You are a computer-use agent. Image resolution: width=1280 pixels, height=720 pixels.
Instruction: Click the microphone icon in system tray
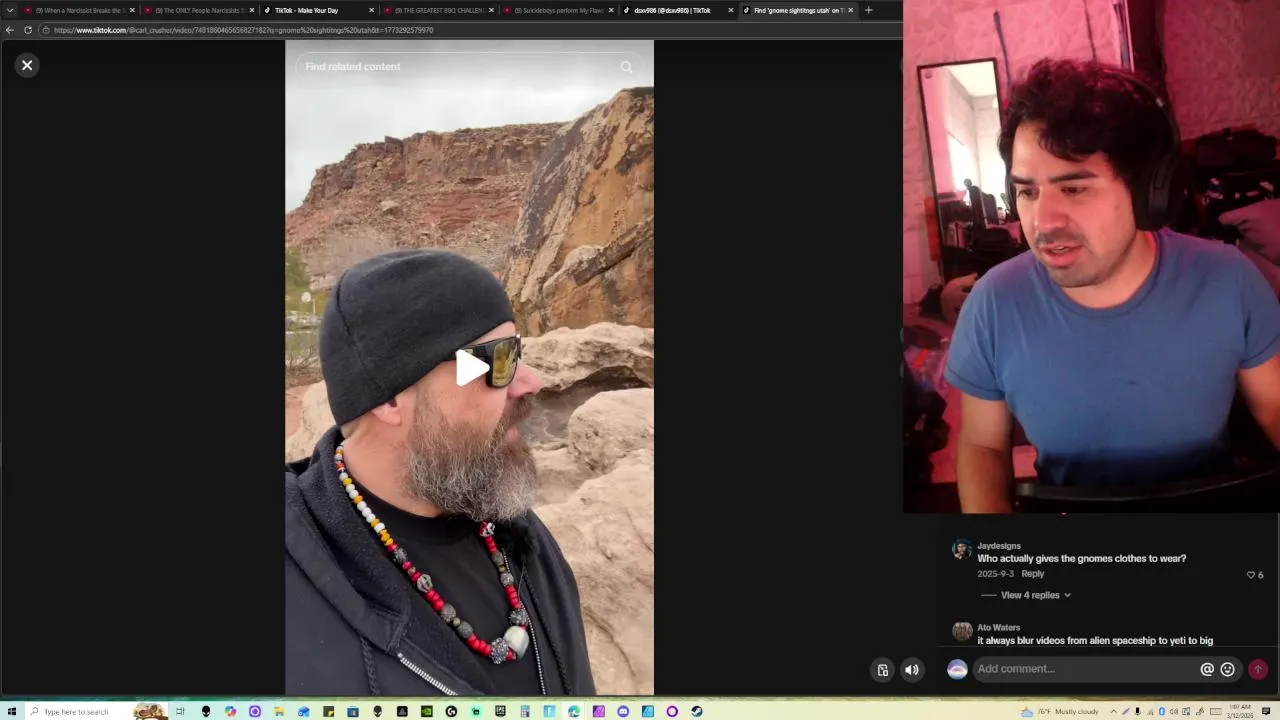tap(1137, 711)
